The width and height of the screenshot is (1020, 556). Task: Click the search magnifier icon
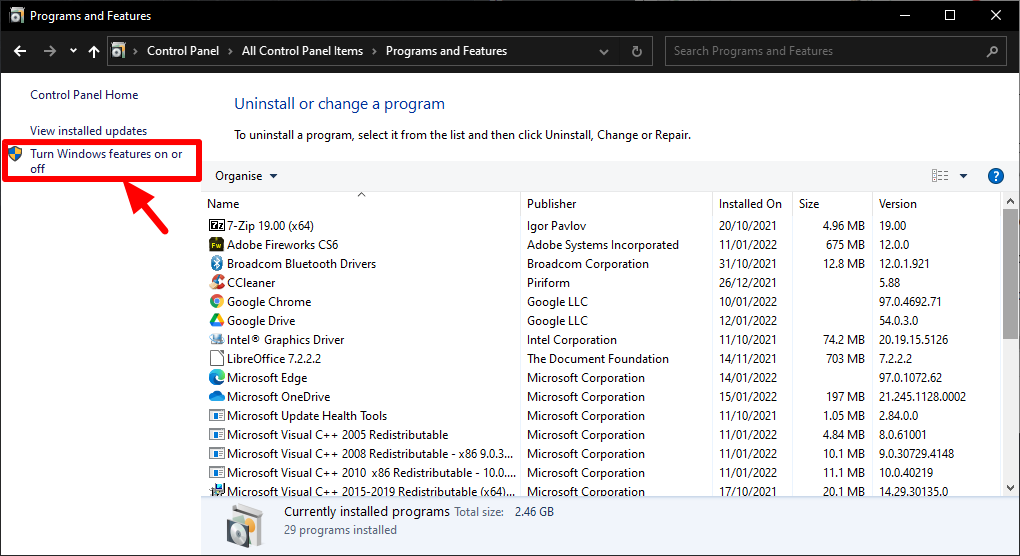(x=992, y=51)
